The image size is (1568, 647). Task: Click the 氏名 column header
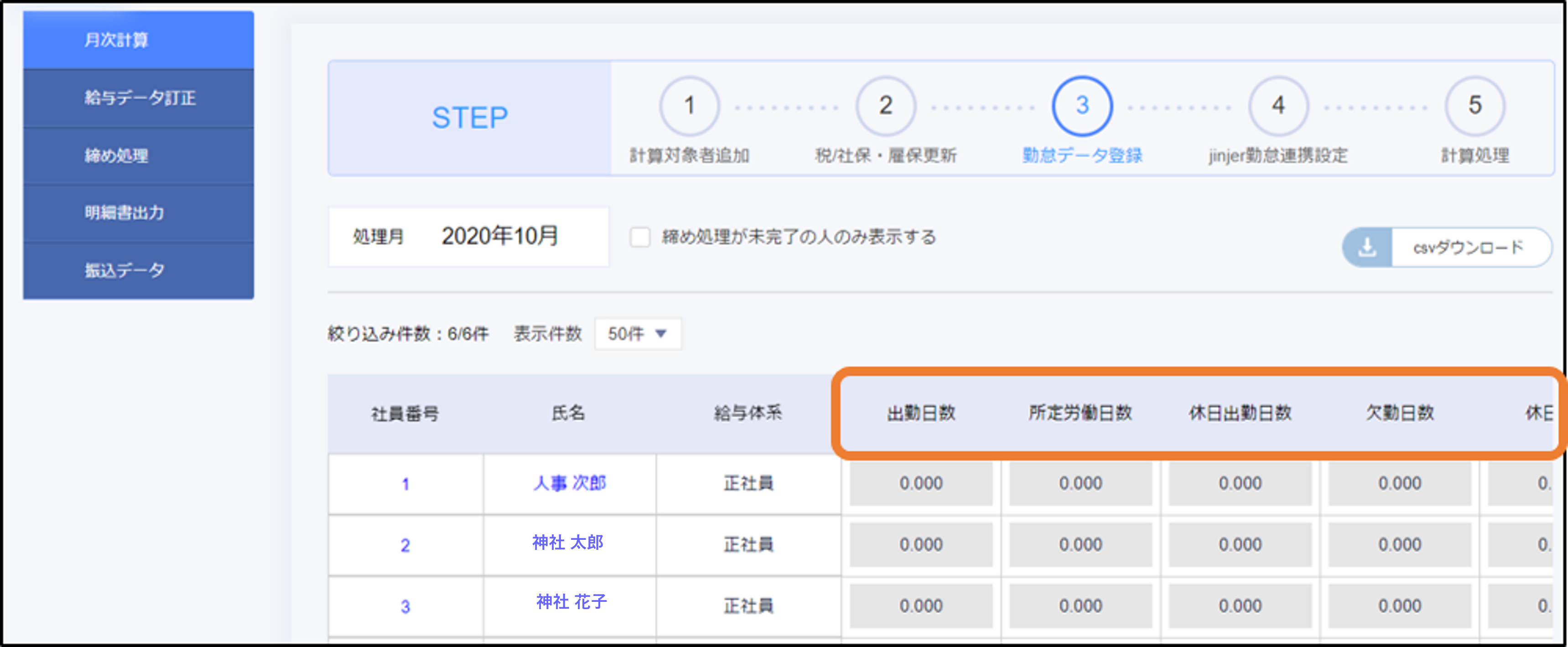569,413
